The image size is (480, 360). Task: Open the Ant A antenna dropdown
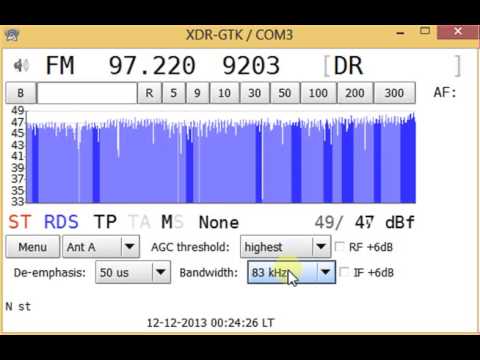101,247
